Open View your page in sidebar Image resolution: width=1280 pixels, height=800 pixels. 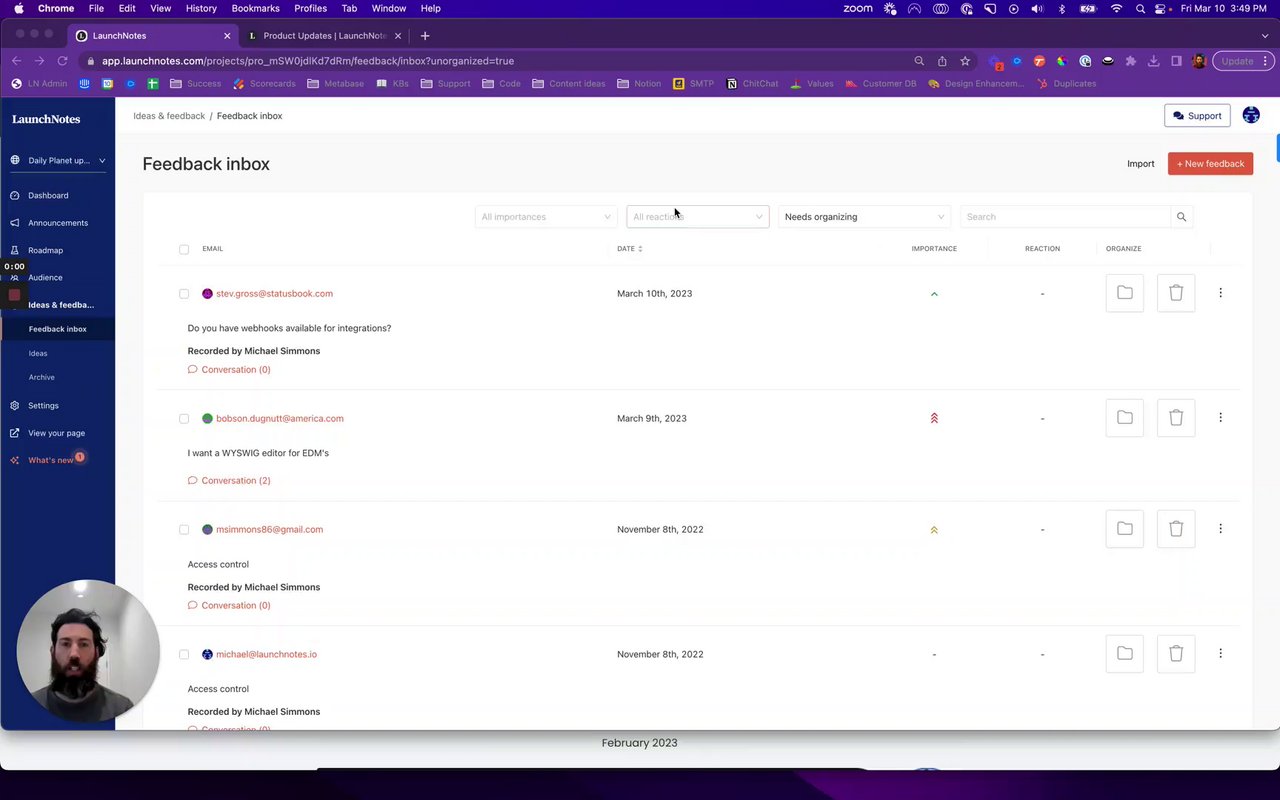click(56, 433)
